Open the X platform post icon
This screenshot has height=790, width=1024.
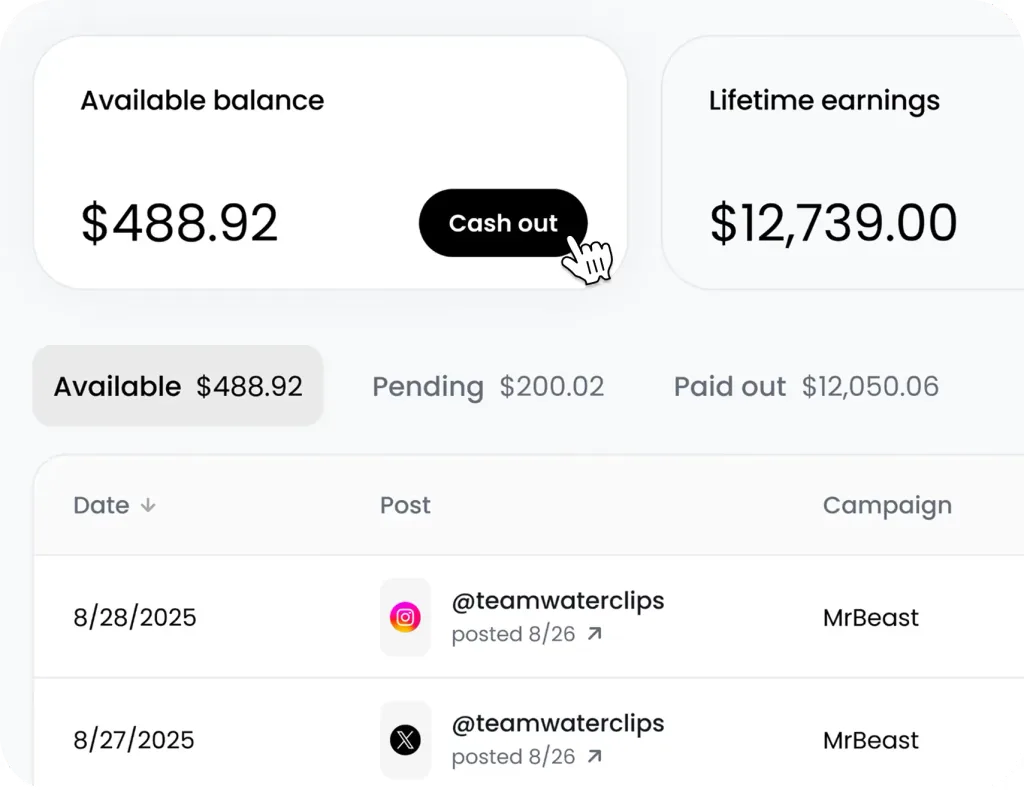pyautogui.click(x=405, y=740)
